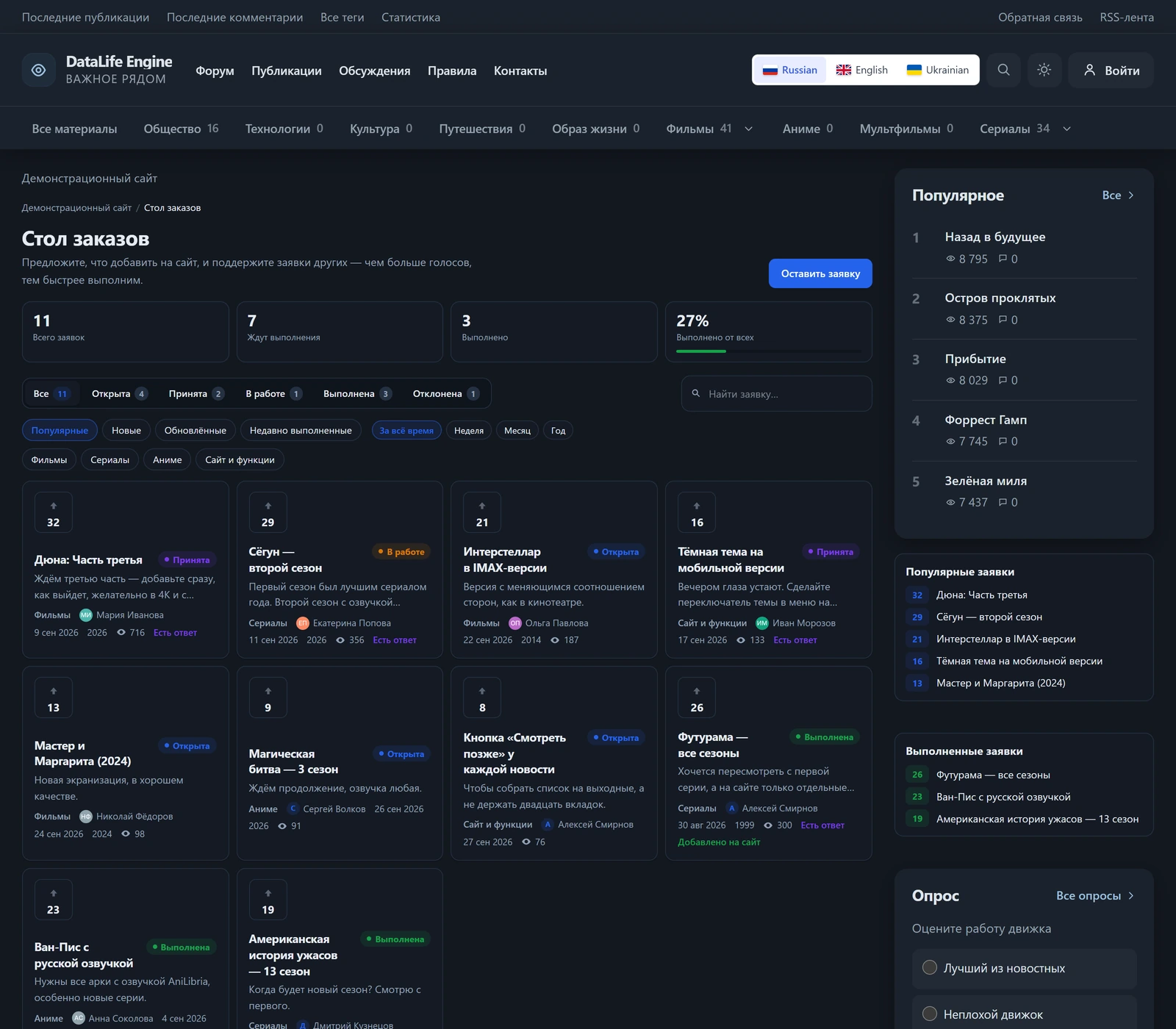Upvote Мастер и Маргарита request arrow
The image size is (1176, 1029).
[54, 698]
